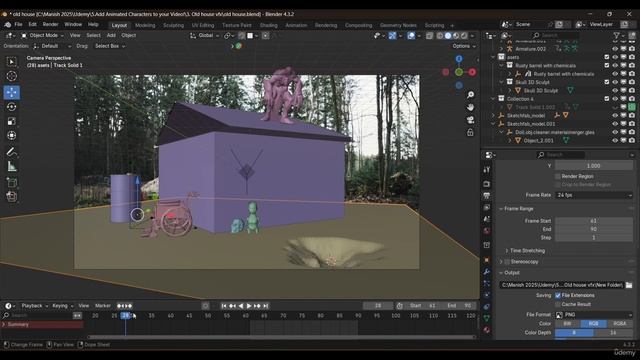Click the pan hand viewport gizmo
Image resolution: width=640 pixels, height=360 pixels.
point(470,107)
